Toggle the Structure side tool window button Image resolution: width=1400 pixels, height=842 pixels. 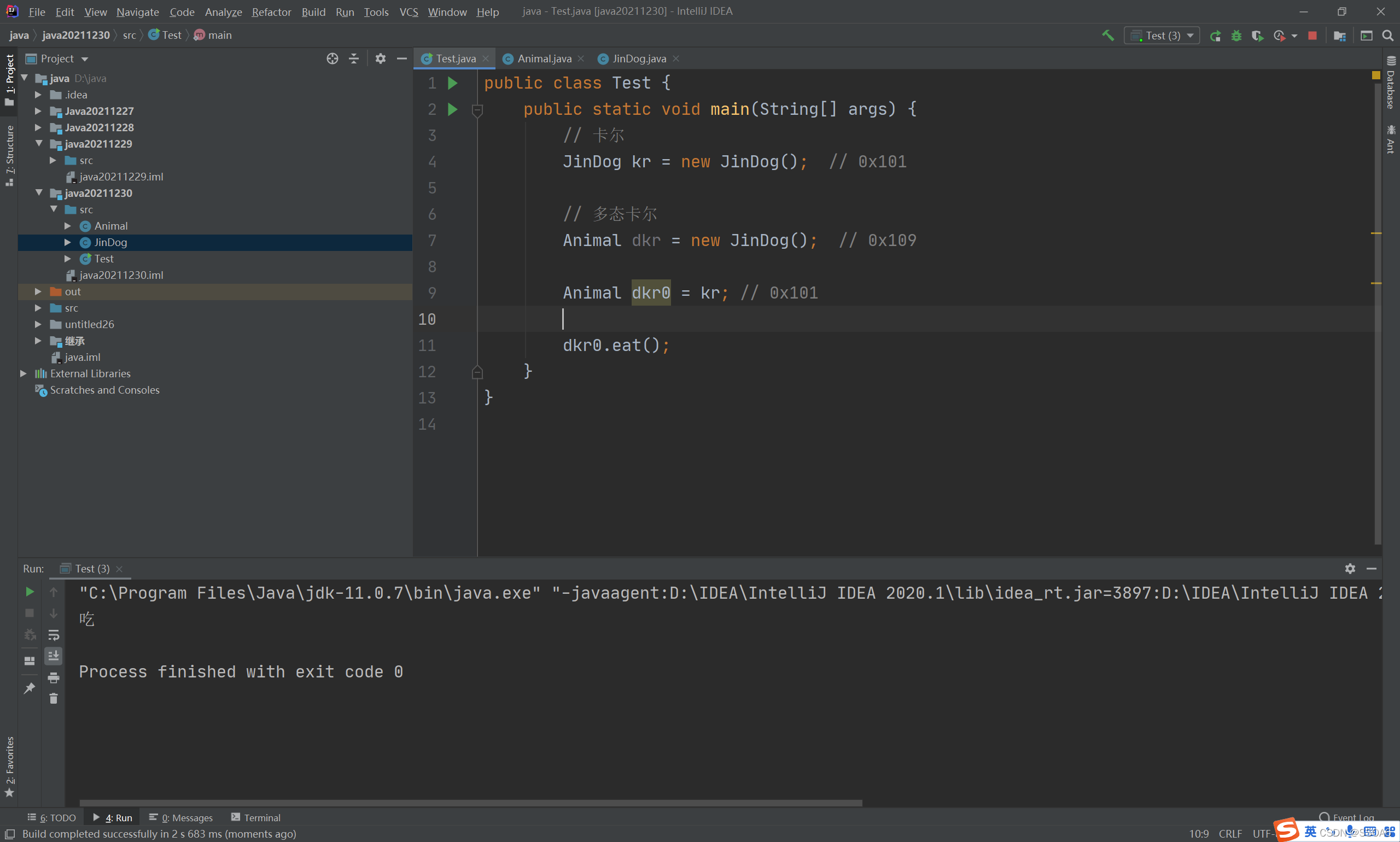(x=9, y=156)
